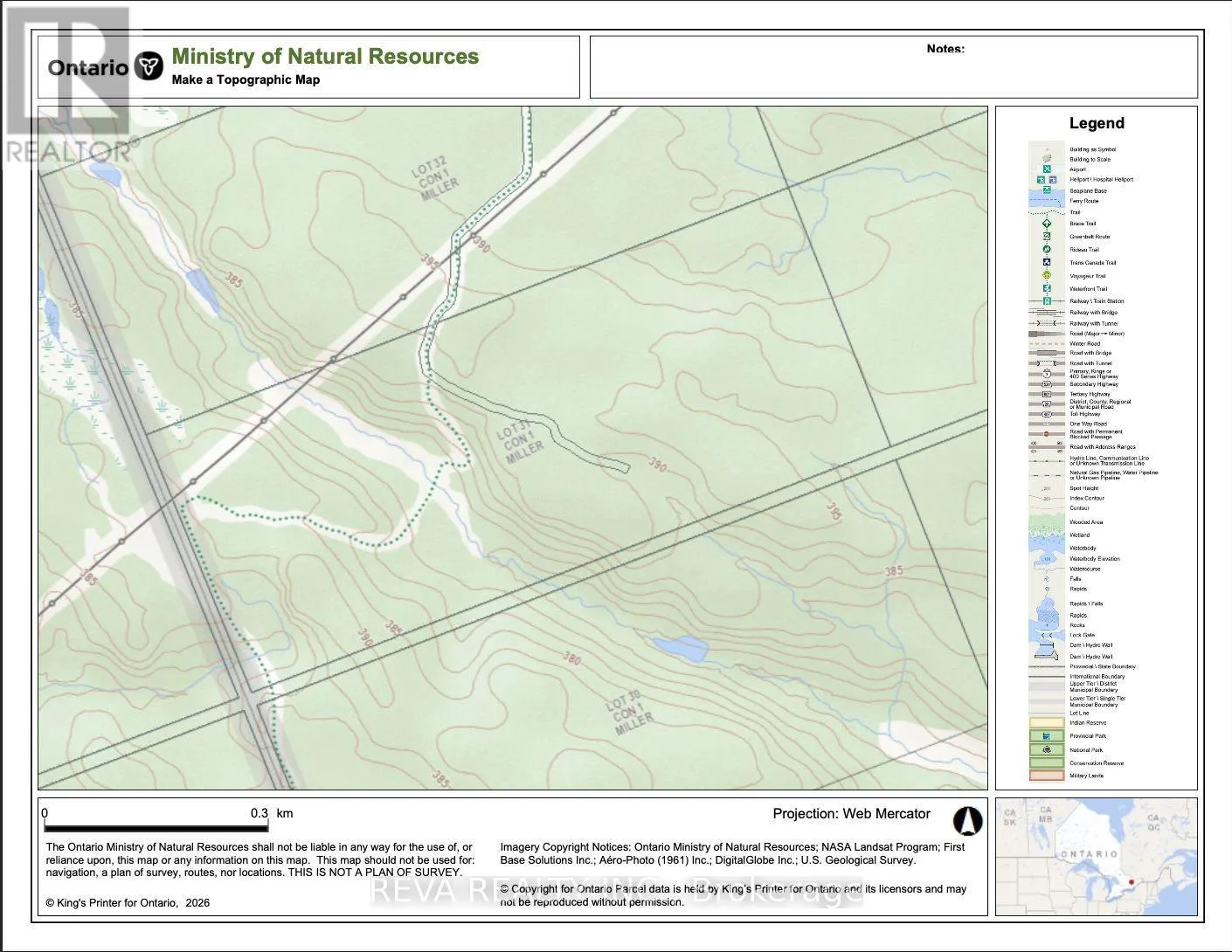The height and width of the screenshot is (952, 1232).
Task: Click the Indian Reserve legend swatch
Action: point(1046,723)
